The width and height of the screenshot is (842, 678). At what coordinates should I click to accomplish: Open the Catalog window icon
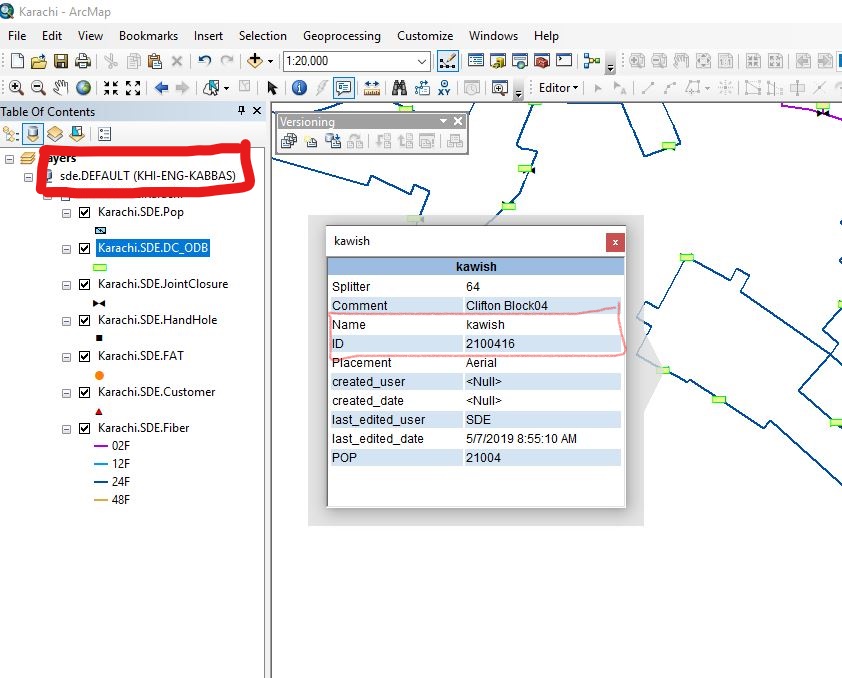point(498,61)
